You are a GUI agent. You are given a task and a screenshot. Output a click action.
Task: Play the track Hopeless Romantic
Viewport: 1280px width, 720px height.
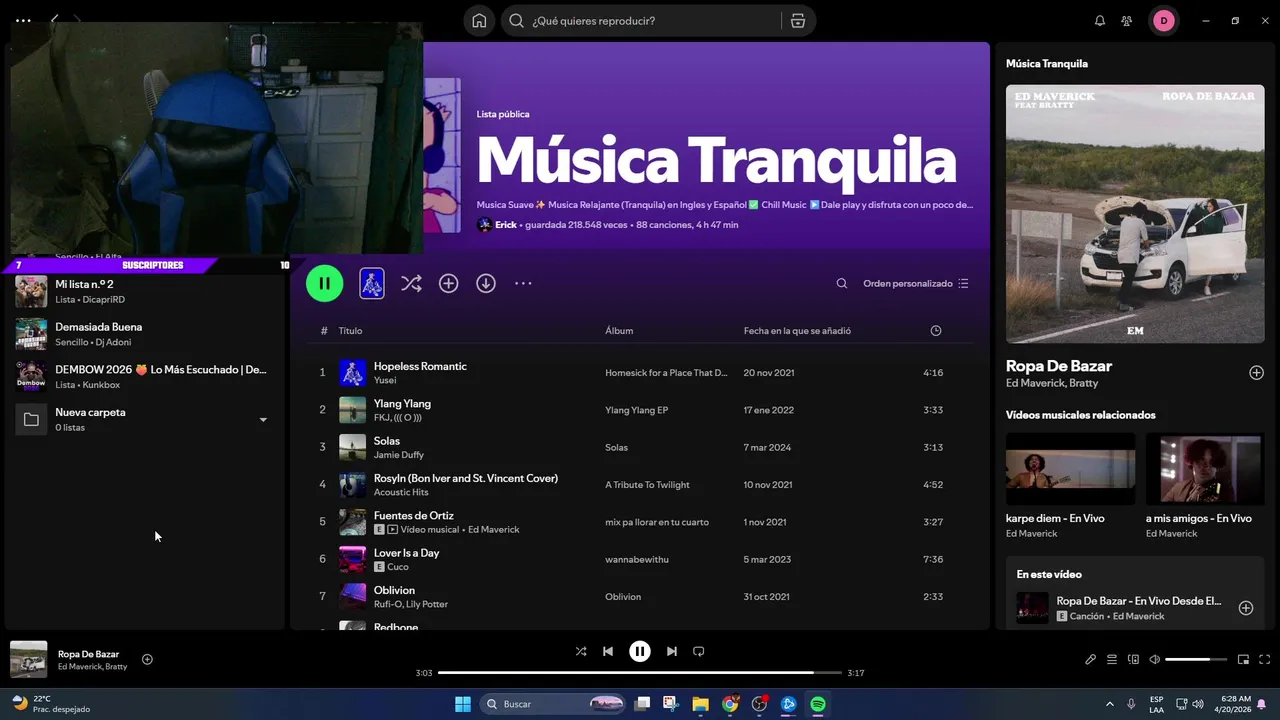(420, 366)
